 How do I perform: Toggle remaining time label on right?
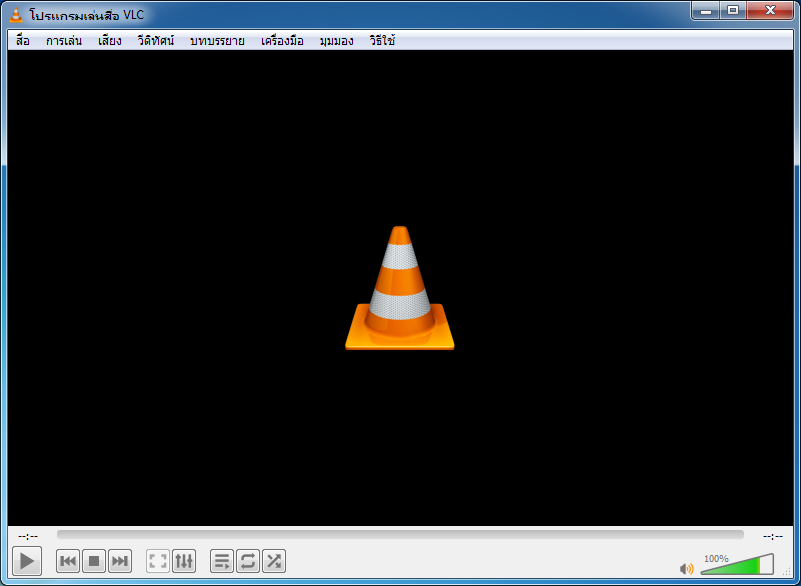pos(773,536)
